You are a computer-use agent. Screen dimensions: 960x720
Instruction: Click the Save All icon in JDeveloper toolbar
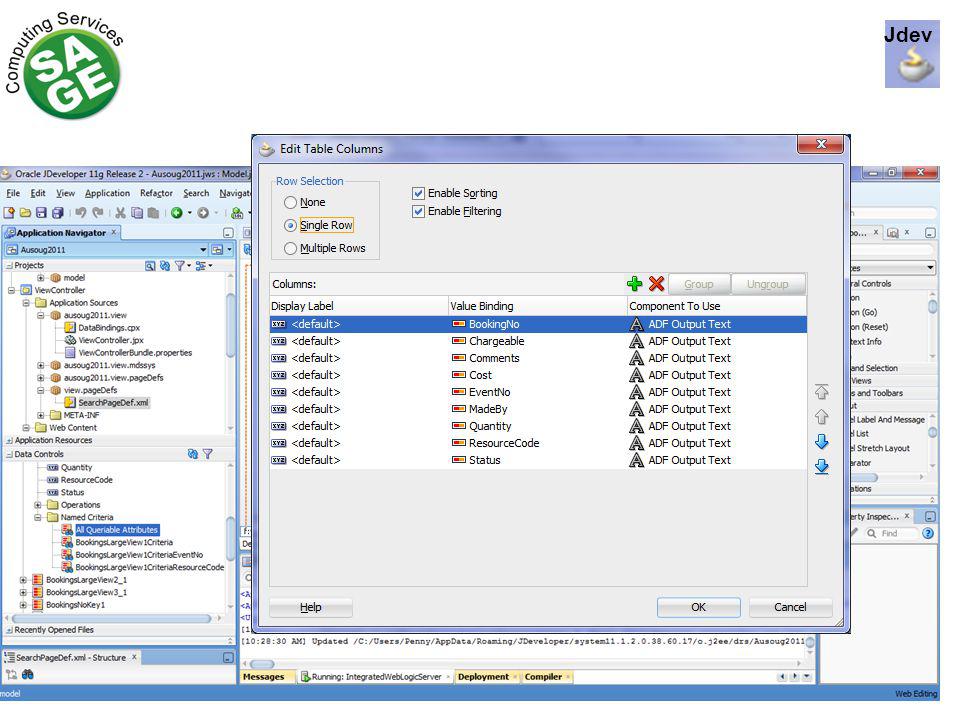[58, 212]
